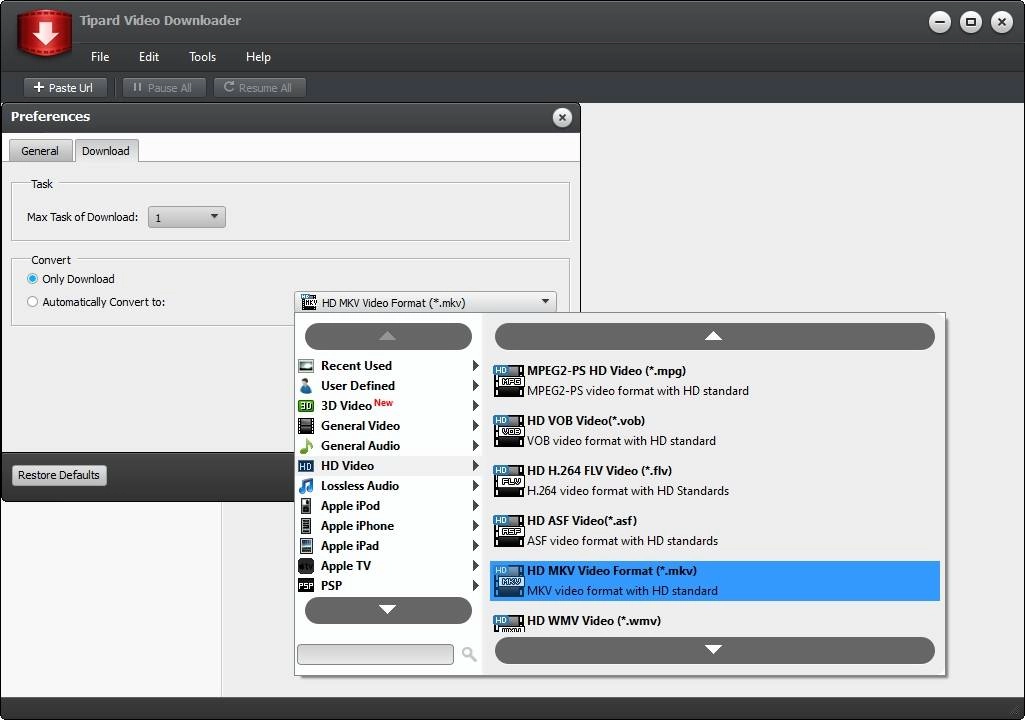Expand the Apple iPhone submenu arrow
The height and width of the screenshot is (720, 1025).
point(476,526)
